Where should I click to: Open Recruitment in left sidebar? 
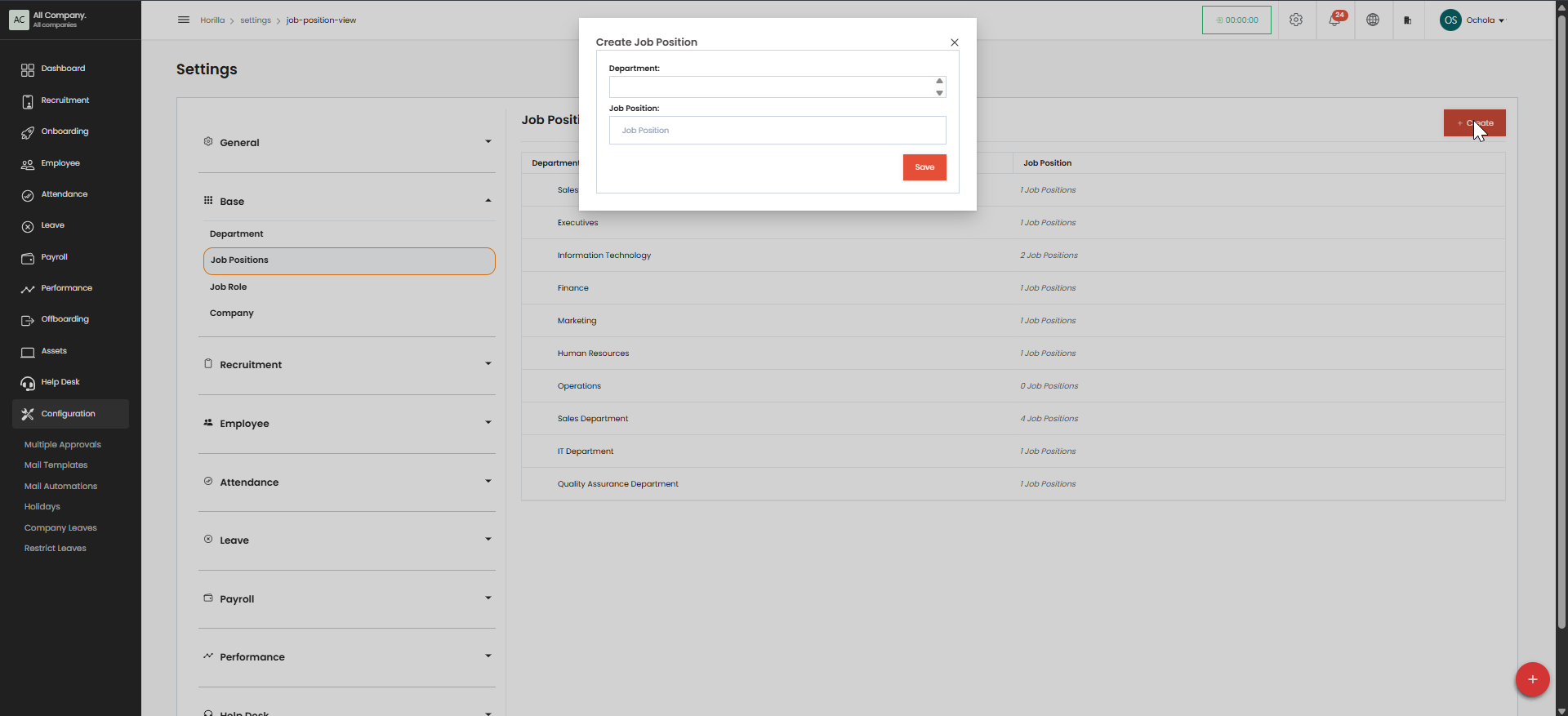[x=65, y=100]
